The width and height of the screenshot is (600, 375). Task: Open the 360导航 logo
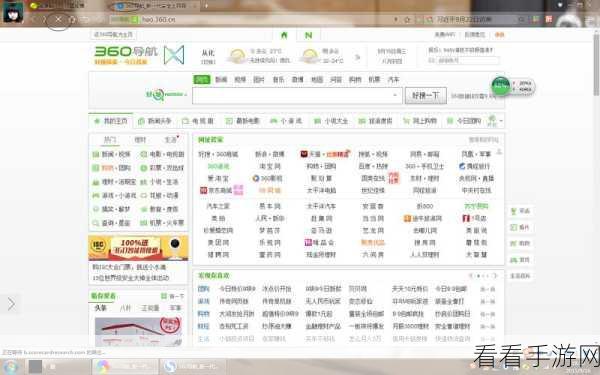pos(126,51)
